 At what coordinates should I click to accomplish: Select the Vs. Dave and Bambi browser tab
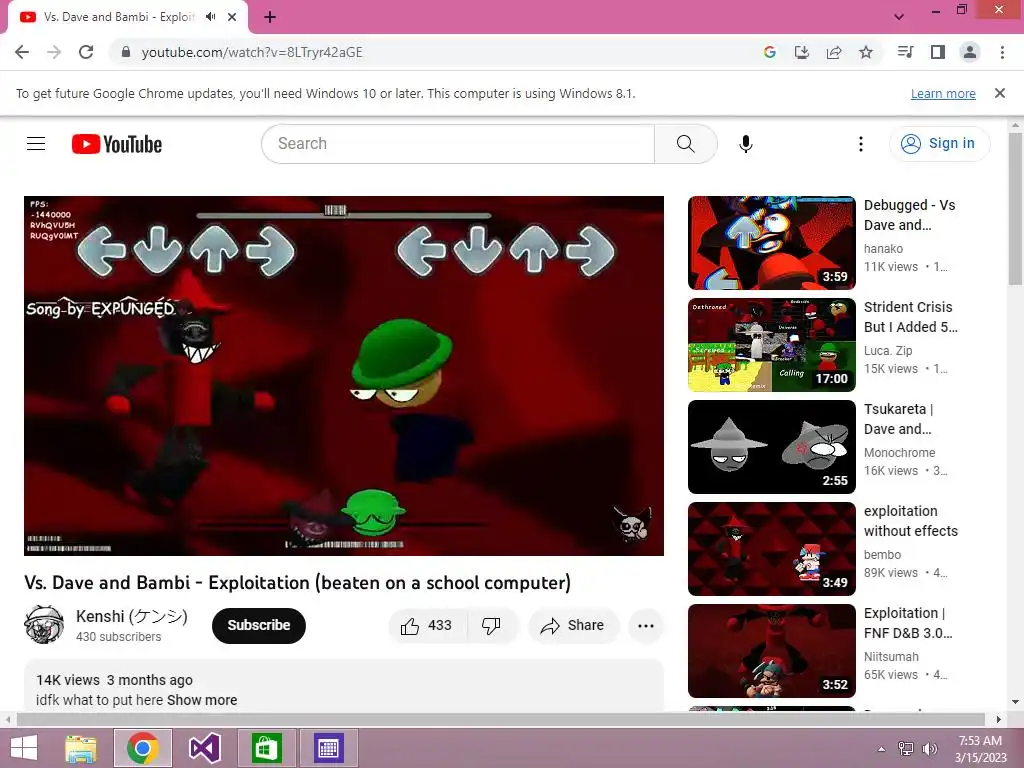coord(119,17)
